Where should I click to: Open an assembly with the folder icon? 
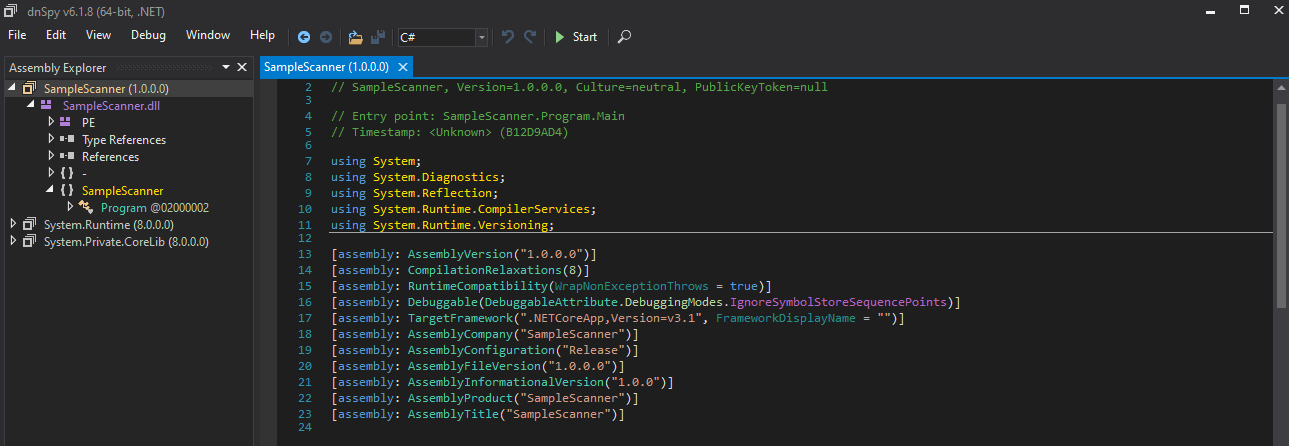point(355,37)
